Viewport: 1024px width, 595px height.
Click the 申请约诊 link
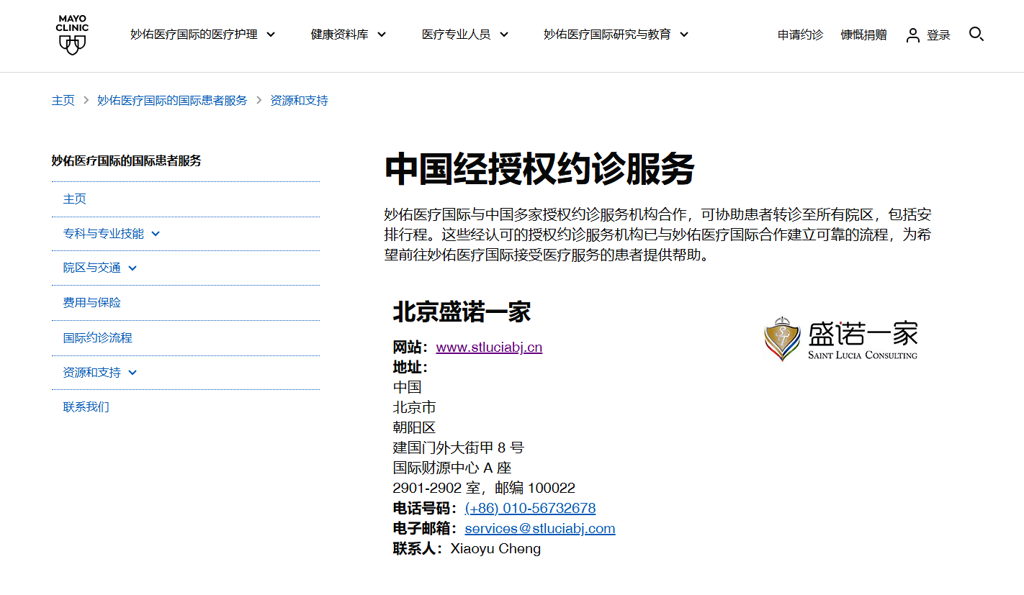tap(800, 35)
